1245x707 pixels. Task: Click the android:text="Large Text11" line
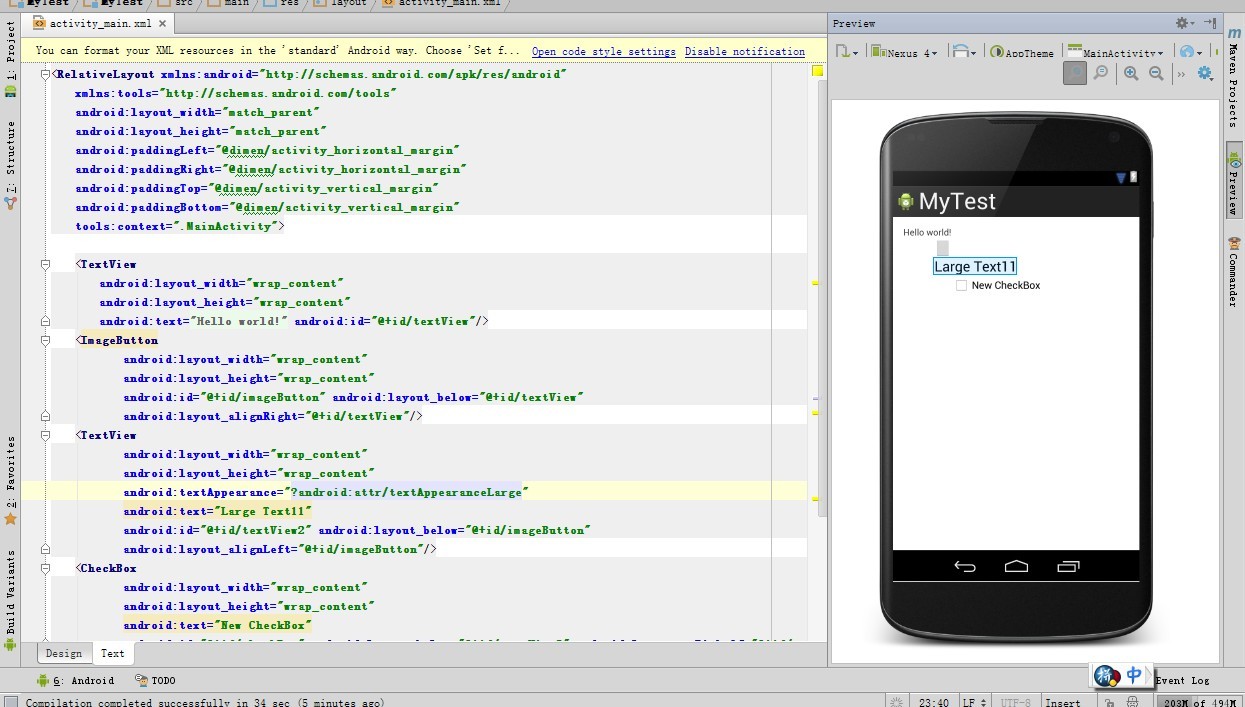click(x=218, y=511)
